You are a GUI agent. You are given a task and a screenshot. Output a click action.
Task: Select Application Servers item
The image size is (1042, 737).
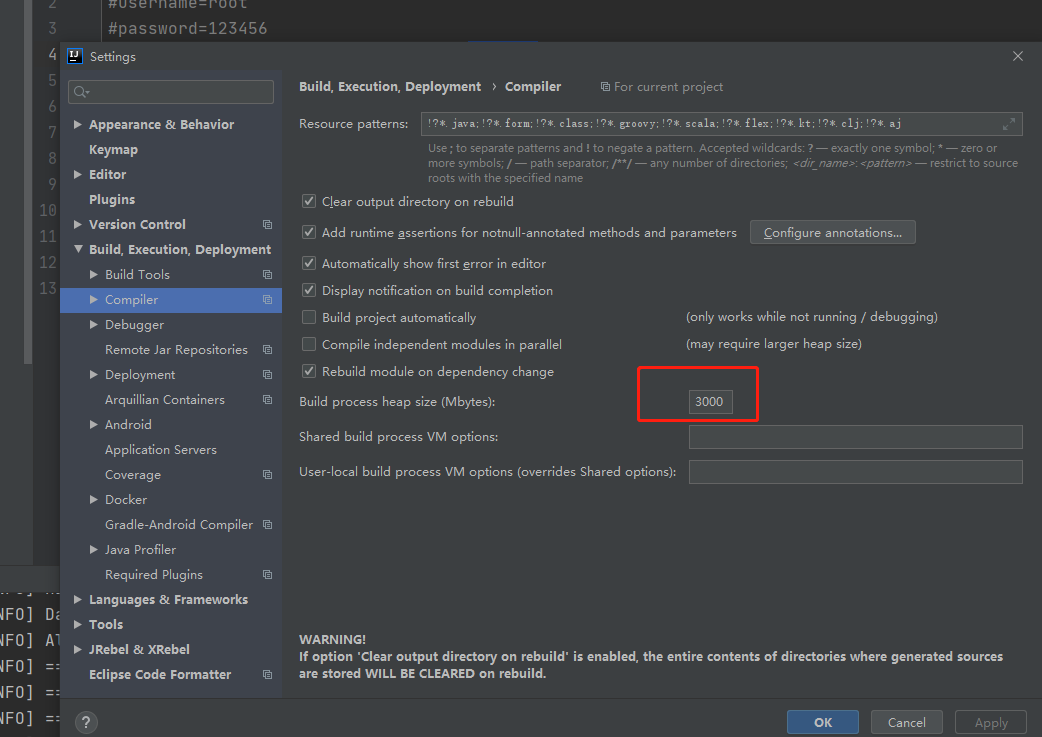pyautogui.click(x=161, y=450)
